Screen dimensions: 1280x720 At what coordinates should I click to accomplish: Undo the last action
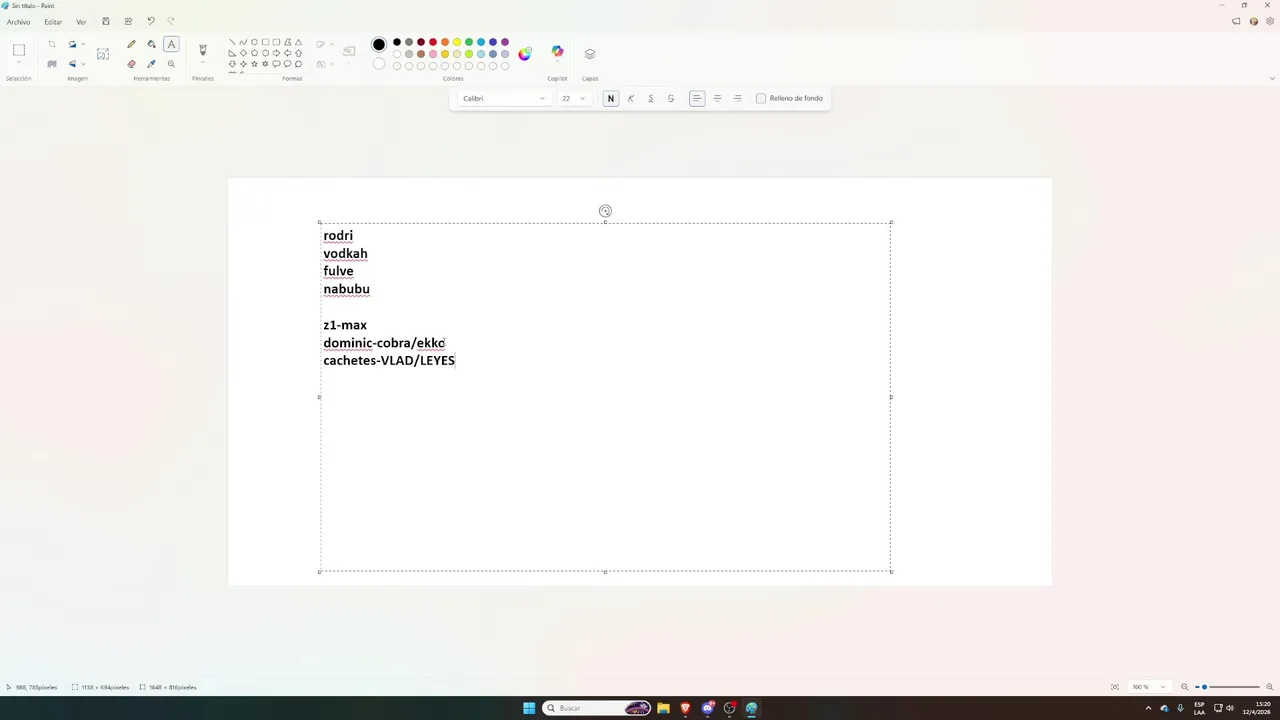[x=151, y=21]
